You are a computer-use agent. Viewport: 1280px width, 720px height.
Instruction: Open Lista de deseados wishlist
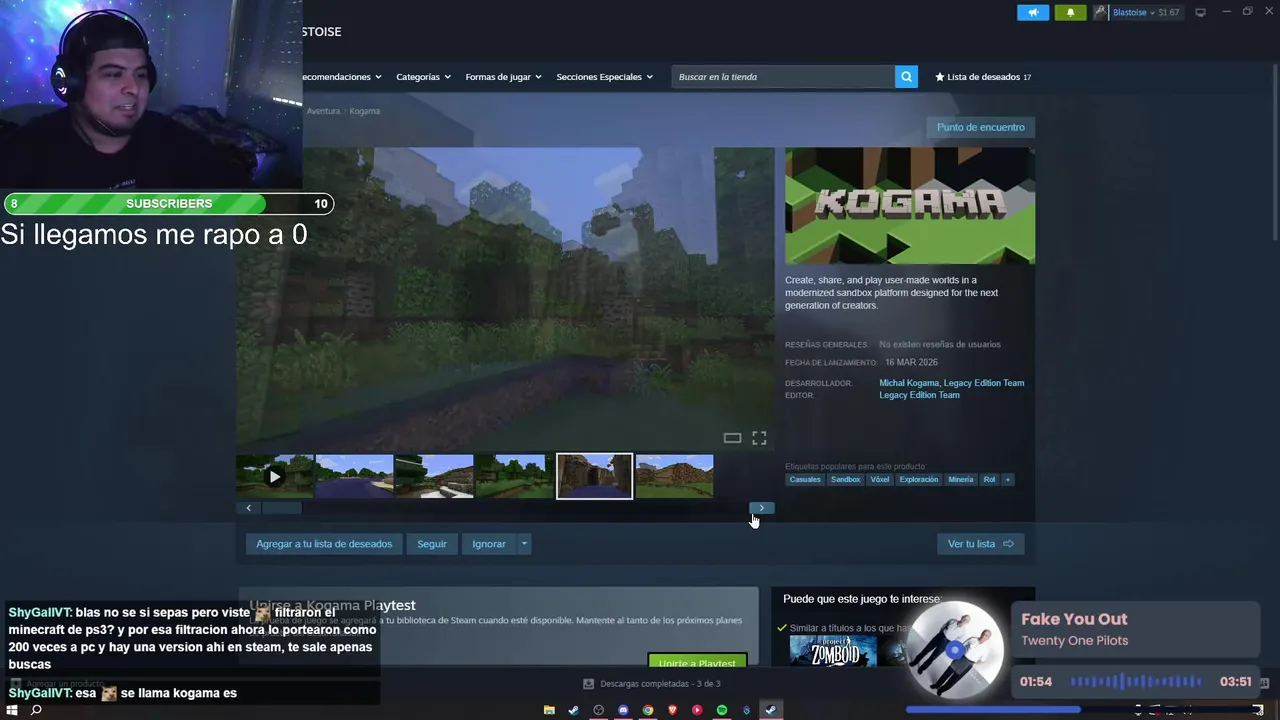(983, 77)
